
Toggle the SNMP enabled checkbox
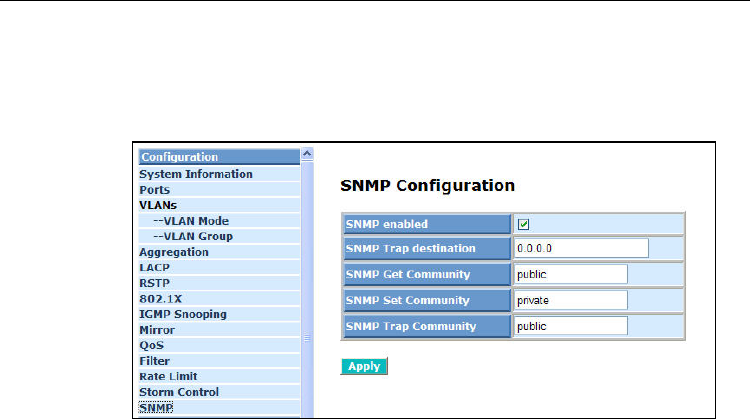(x=522, y=223)
